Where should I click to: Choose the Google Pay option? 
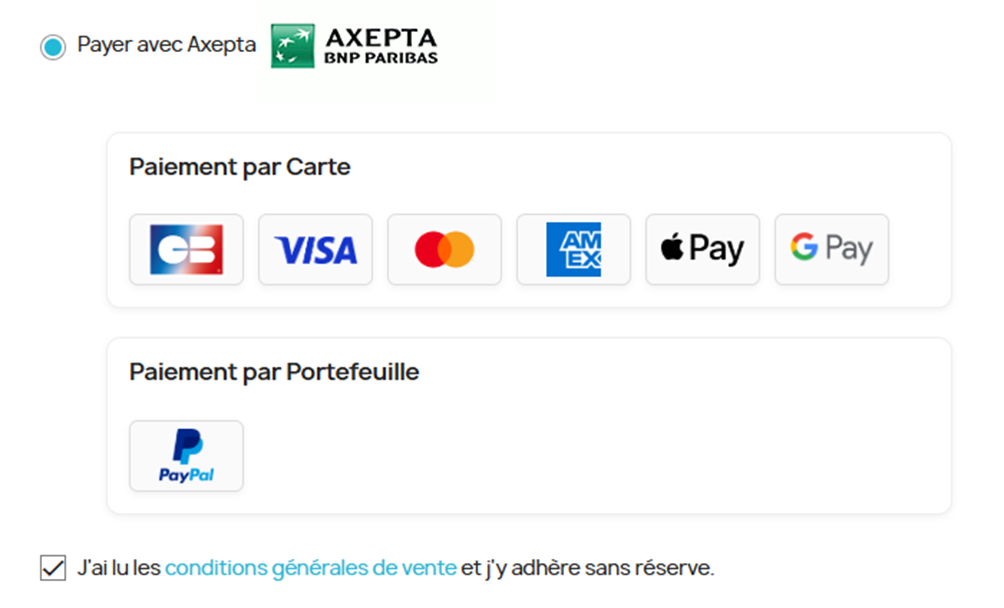(x=831, y=250)
